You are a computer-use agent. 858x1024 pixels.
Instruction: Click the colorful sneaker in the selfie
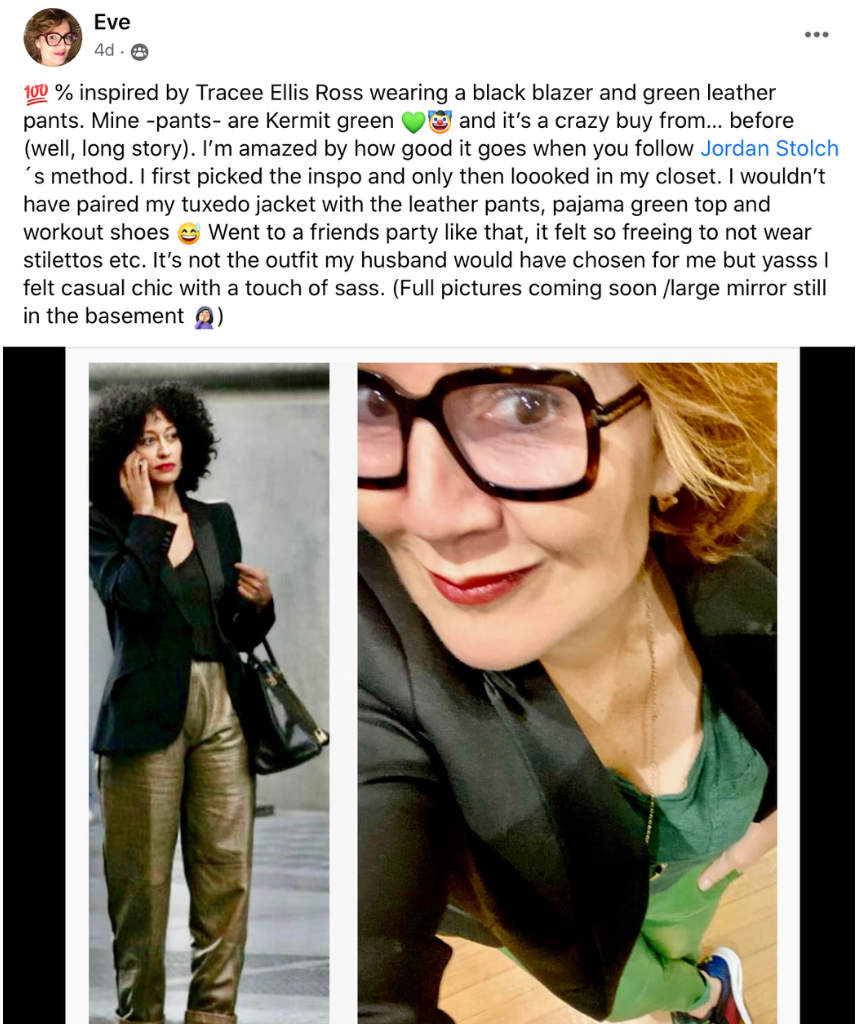coord(723,986)
